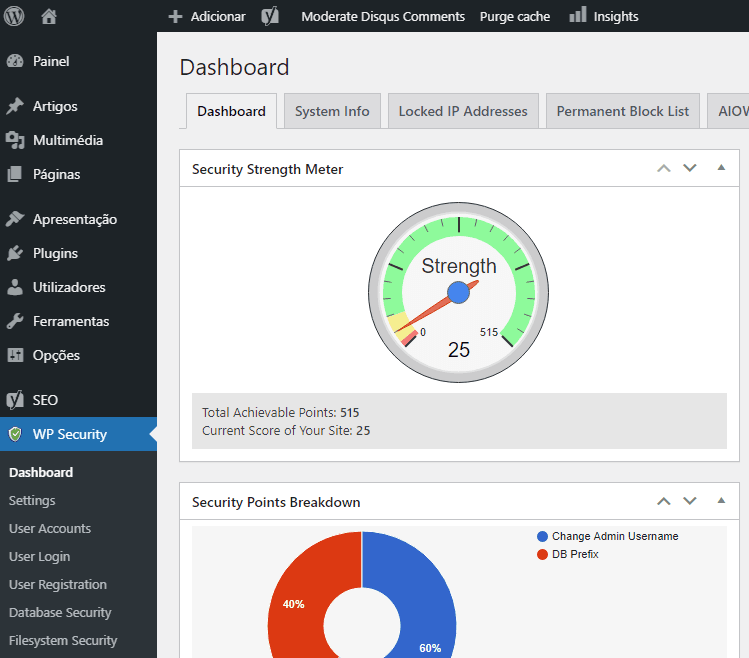Open the Artigos menu
The height and width of the screenshot is (658, 749).
55,106
